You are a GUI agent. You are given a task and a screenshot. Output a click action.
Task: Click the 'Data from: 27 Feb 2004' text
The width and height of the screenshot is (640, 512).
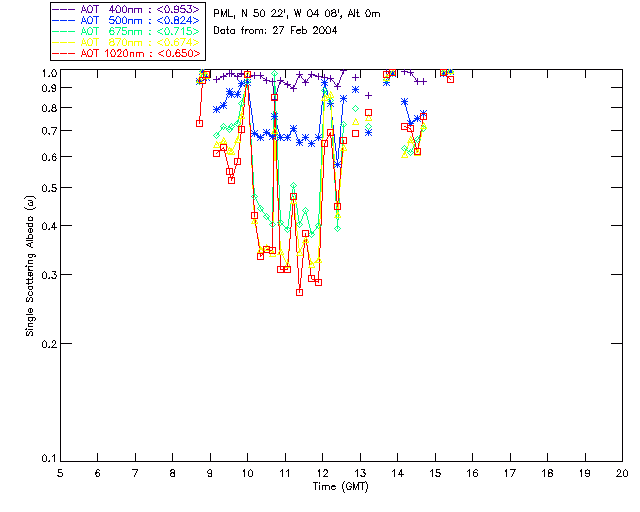coord(275,30)
